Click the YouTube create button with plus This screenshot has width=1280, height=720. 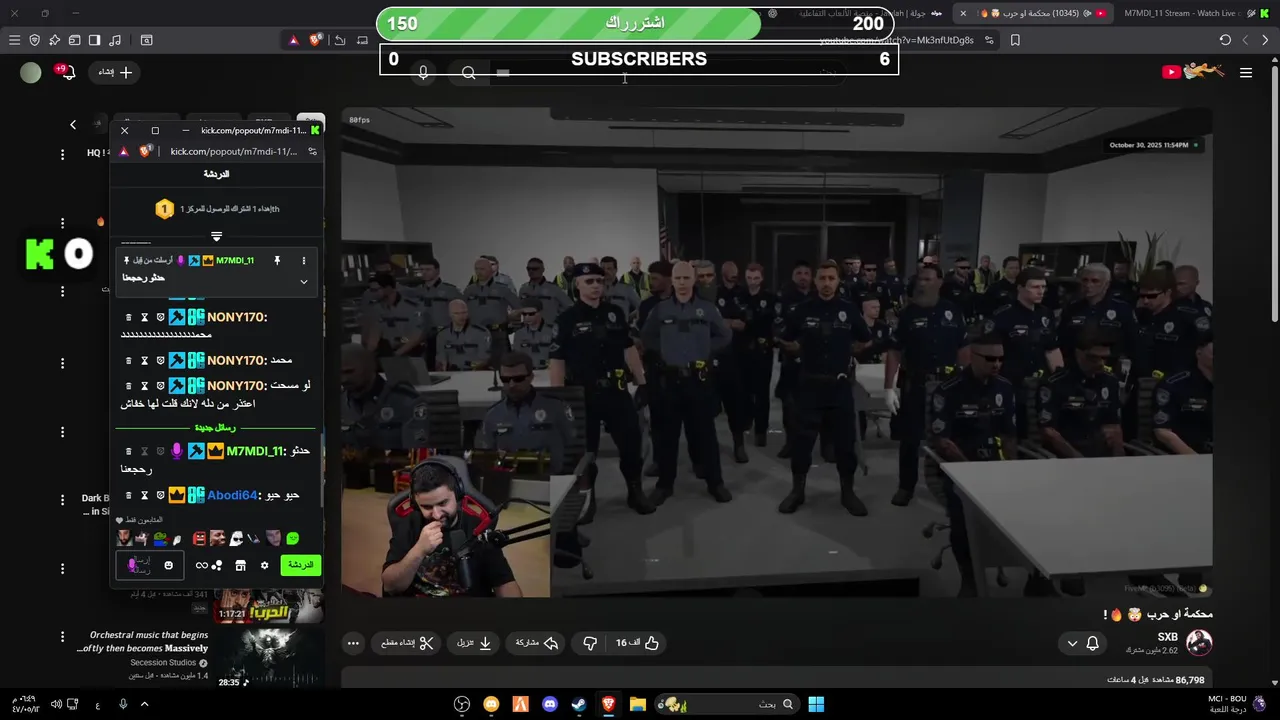pos(115,72)
